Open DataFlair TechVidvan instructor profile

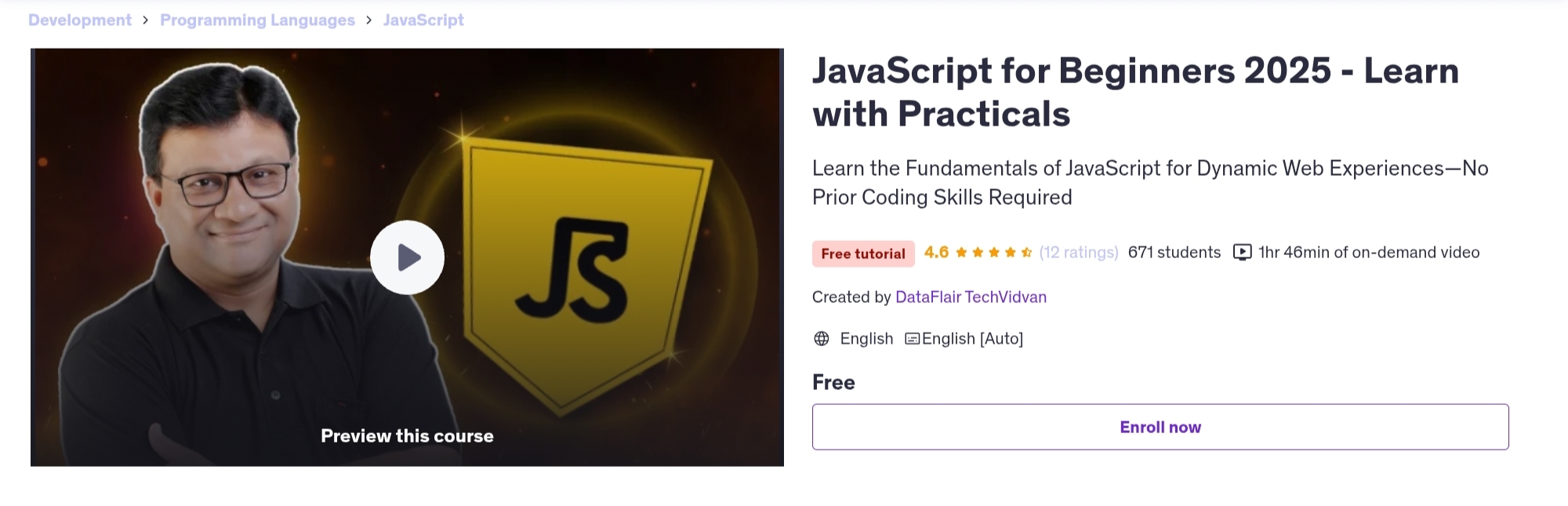[x=971, y=297]
